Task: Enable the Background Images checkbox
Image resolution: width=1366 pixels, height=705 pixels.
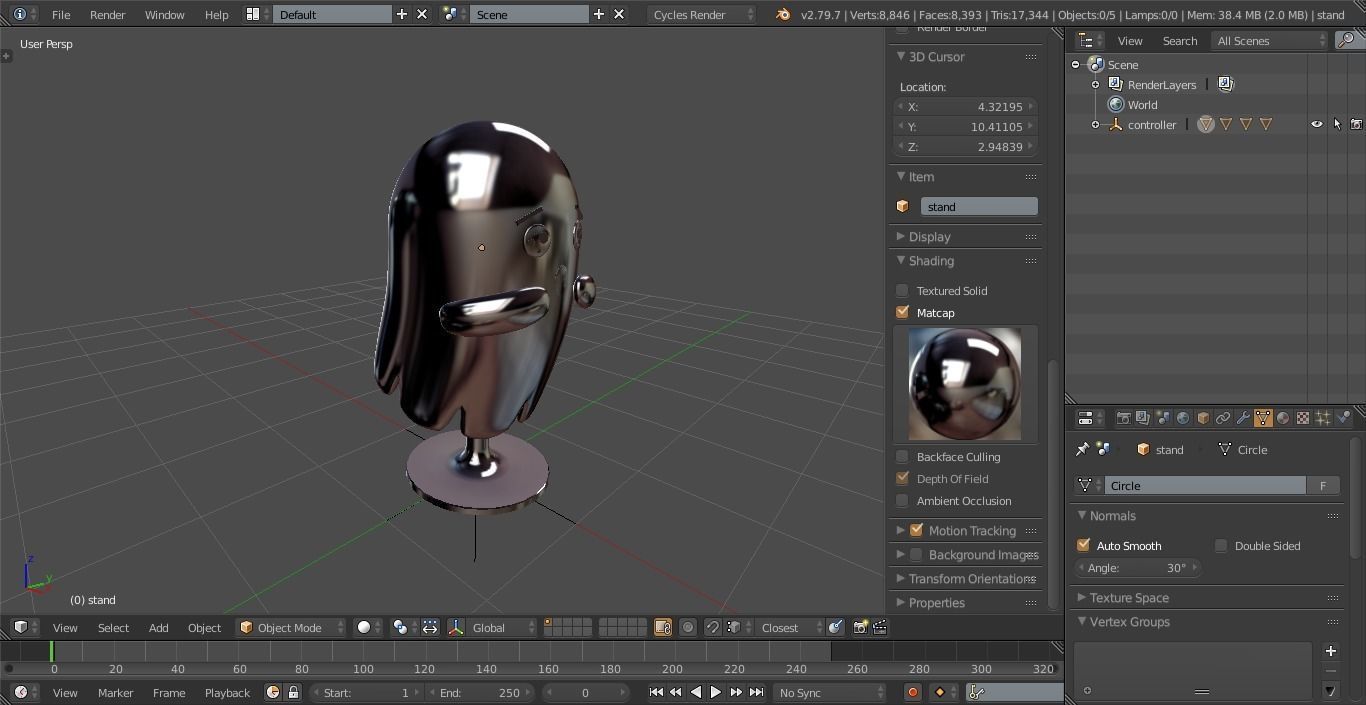Action: click(916, 554)
